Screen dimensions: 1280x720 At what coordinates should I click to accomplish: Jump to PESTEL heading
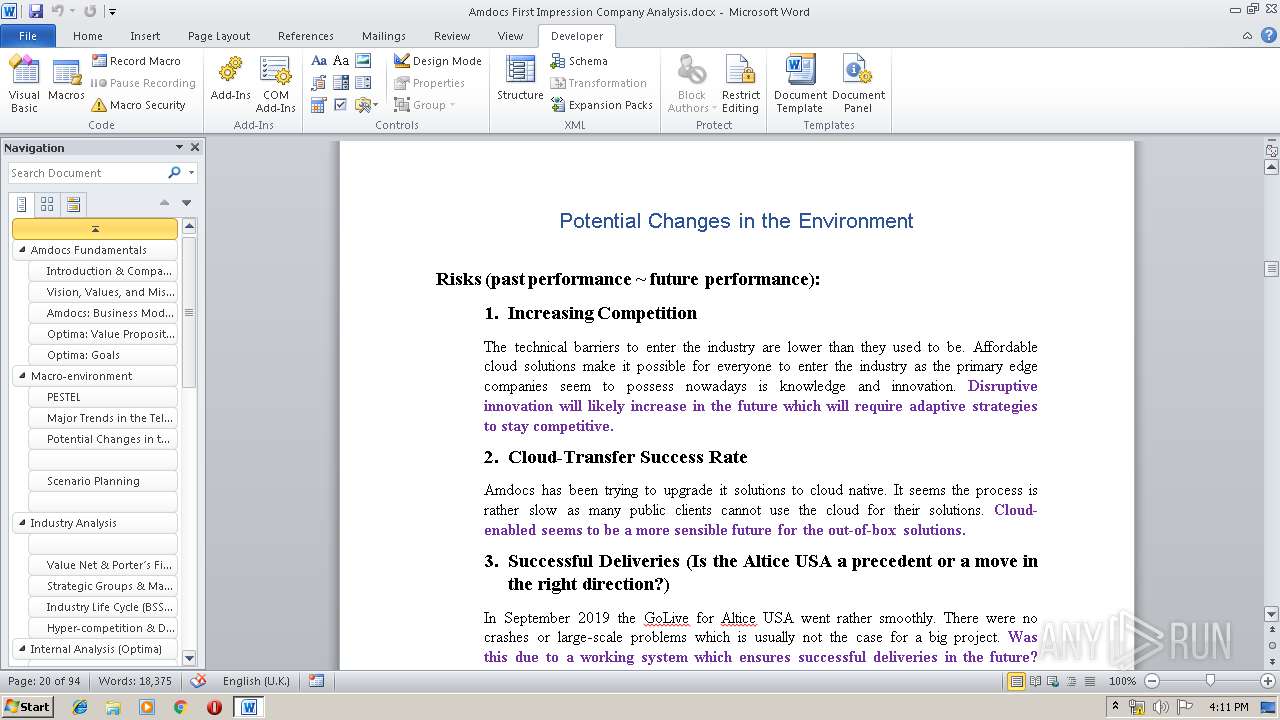point(103,397)
